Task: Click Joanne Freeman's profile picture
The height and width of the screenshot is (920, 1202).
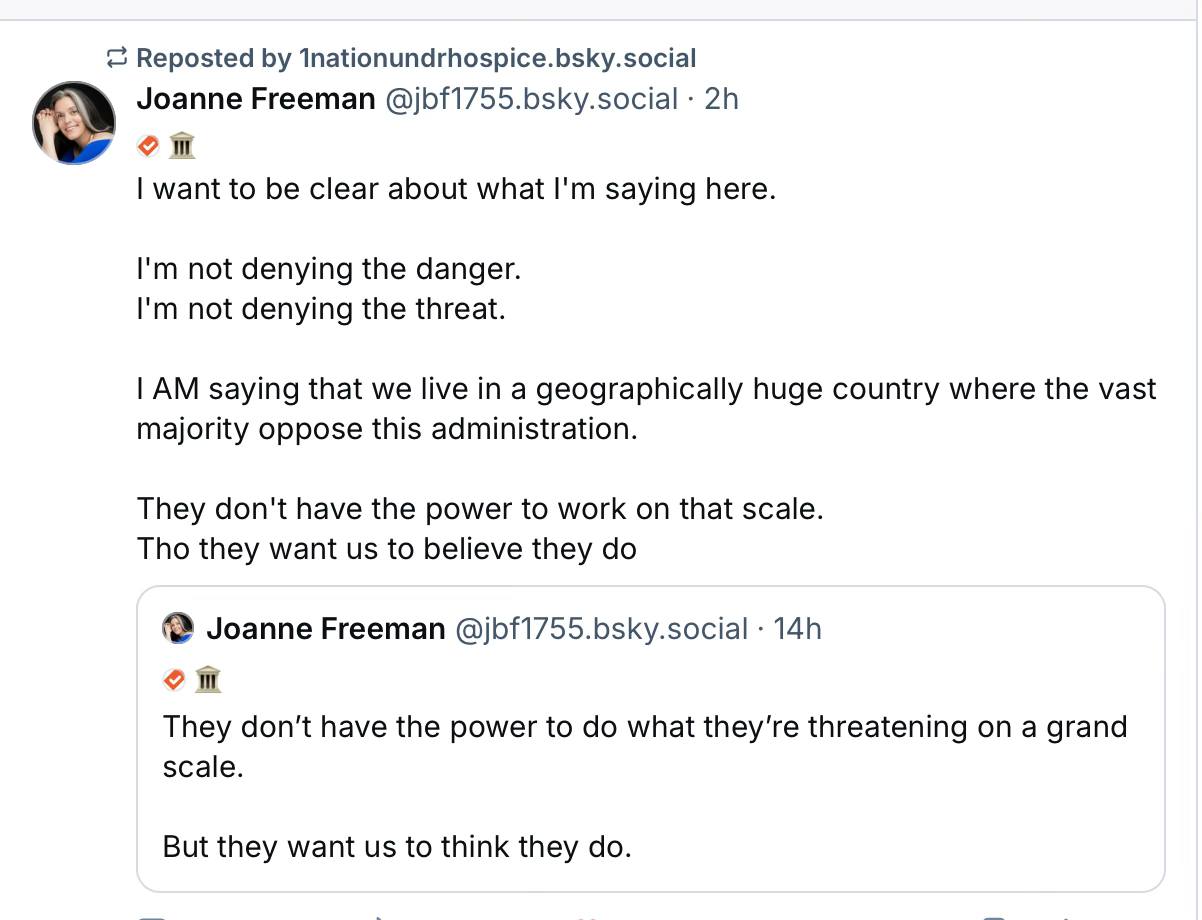Action: (74, 122)
